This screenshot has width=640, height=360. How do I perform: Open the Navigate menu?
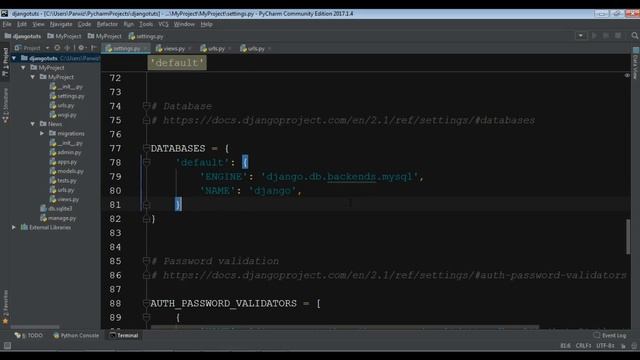(61, 24)
